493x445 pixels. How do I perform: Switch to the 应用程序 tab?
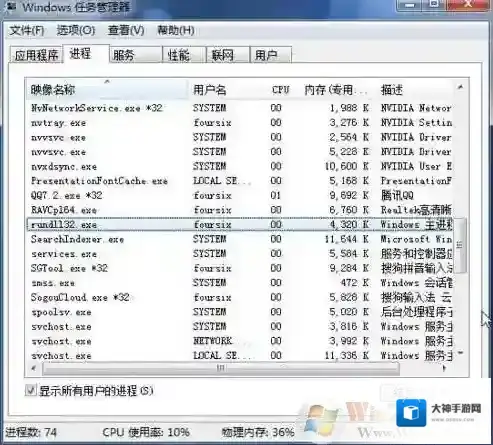point(36,55)
